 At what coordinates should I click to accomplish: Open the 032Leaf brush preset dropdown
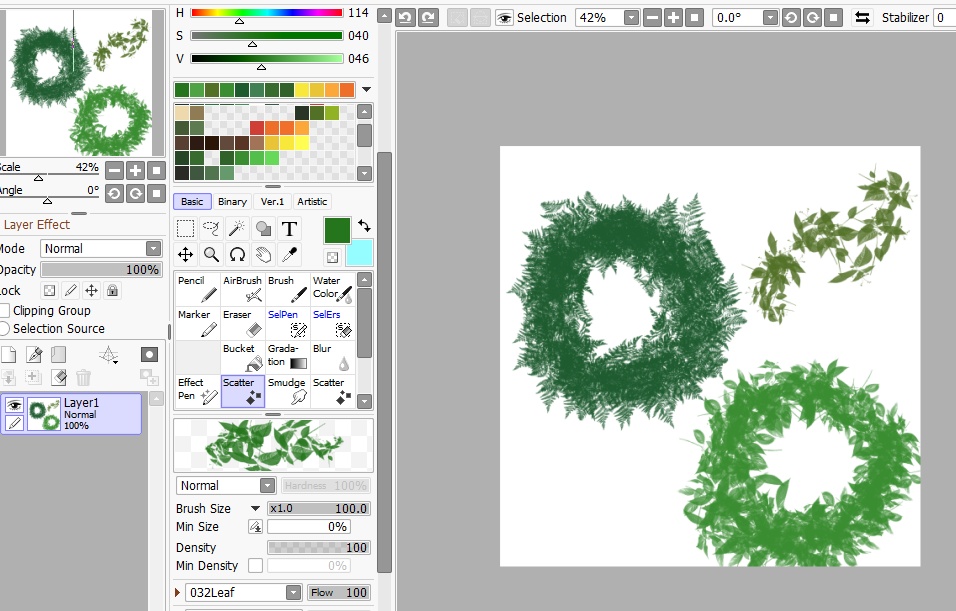[291, 592]
